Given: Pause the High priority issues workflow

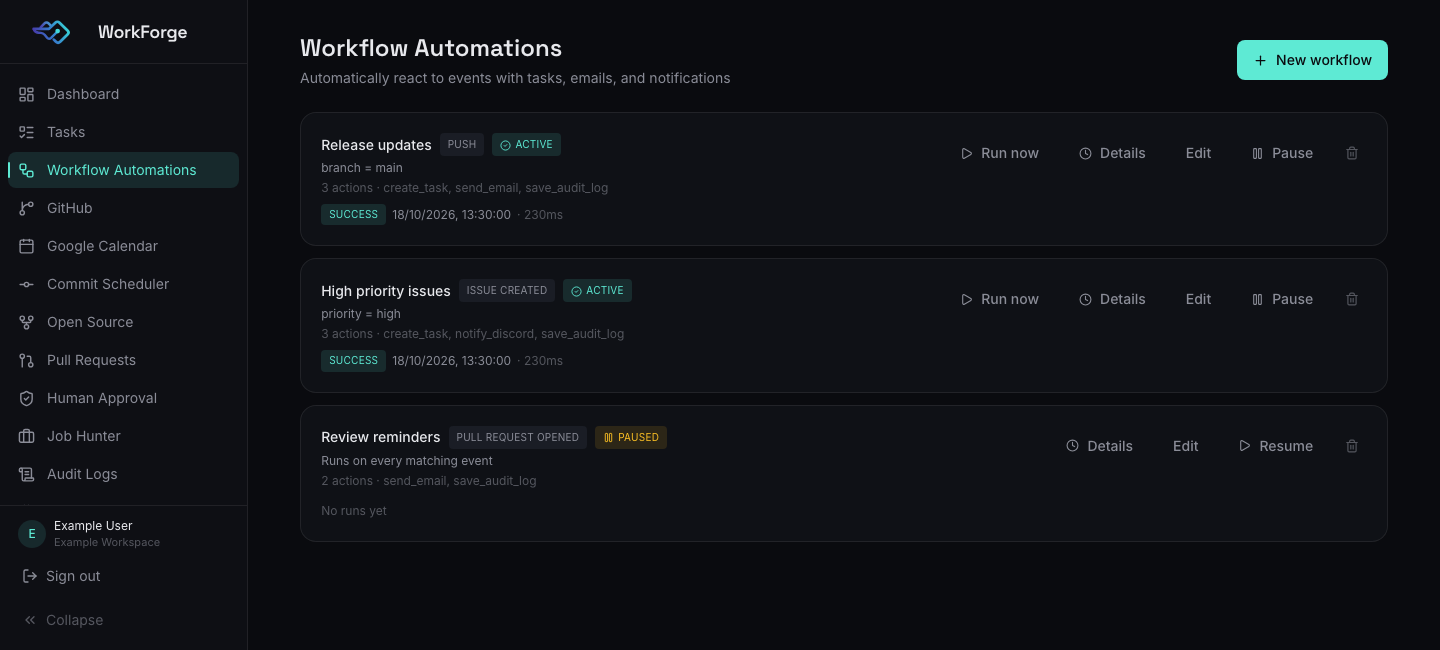Looking at the screenshot, I should [1282, 299].
